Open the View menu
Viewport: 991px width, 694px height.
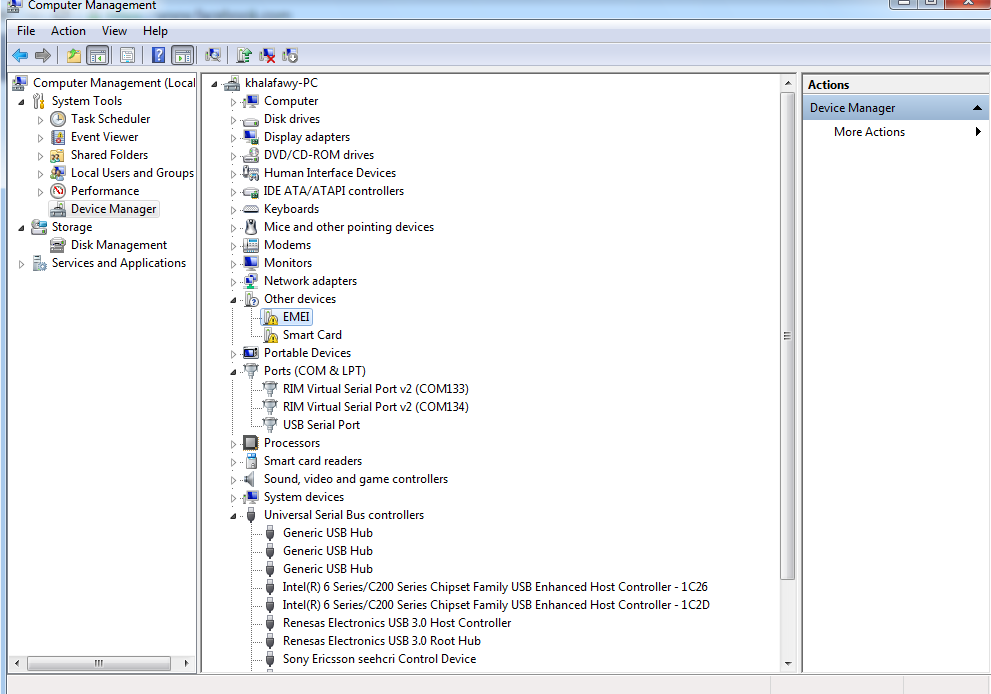pyautogui.click(x=114, y=31)
